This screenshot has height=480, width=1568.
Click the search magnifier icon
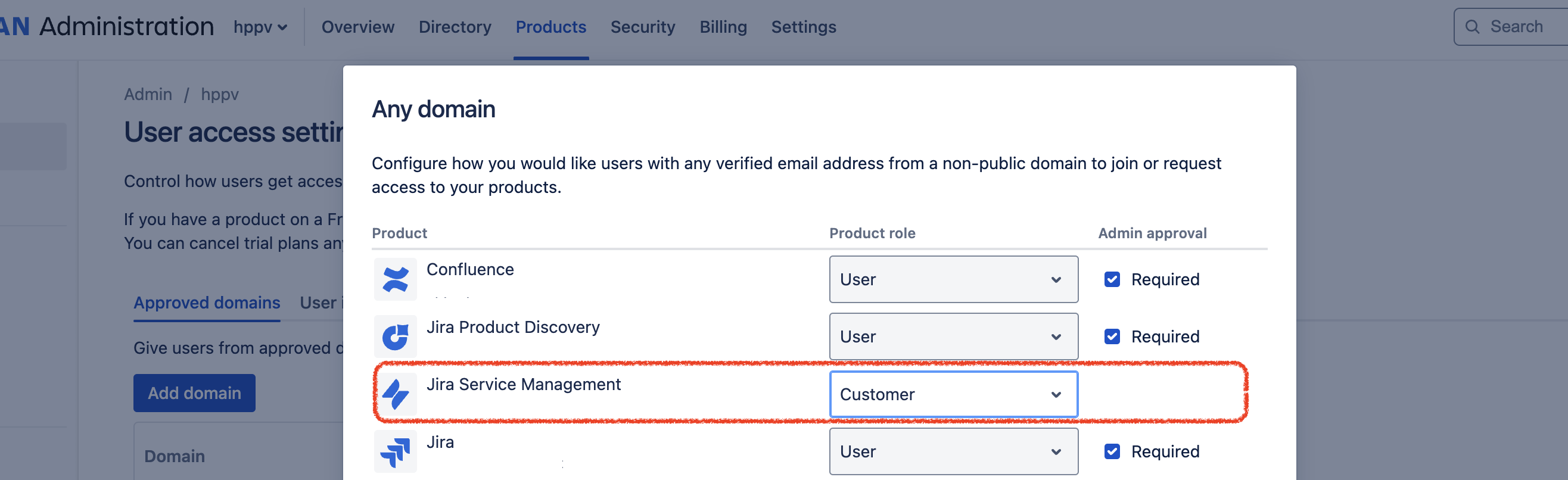[x=1472, y=27]
